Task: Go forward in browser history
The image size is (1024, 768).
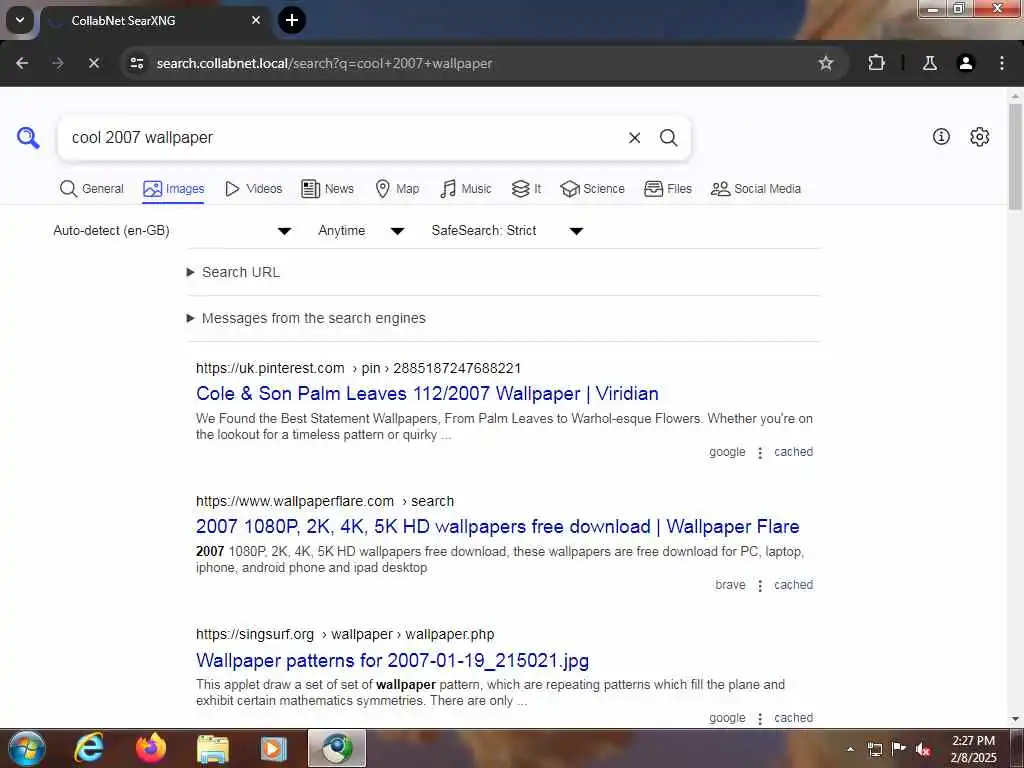Action: [57, 63]
